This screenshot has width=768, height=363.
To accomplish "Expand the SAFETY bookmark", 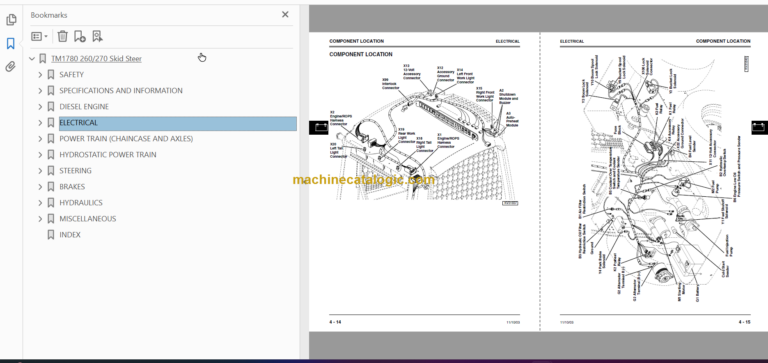I will [40, 75].
